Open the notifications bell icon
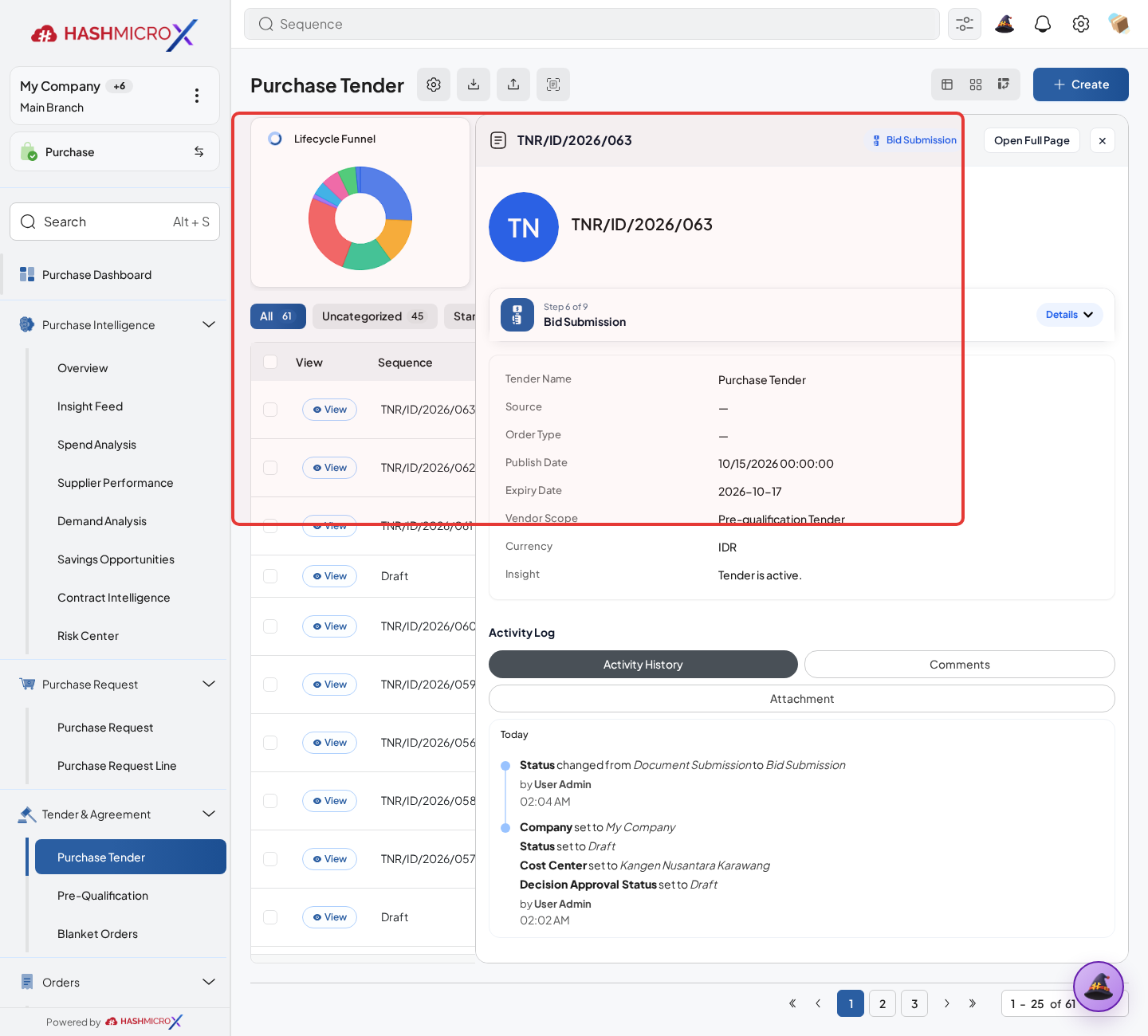Viewport: 1148px width, 1036px height. [x=1043, y=24]
